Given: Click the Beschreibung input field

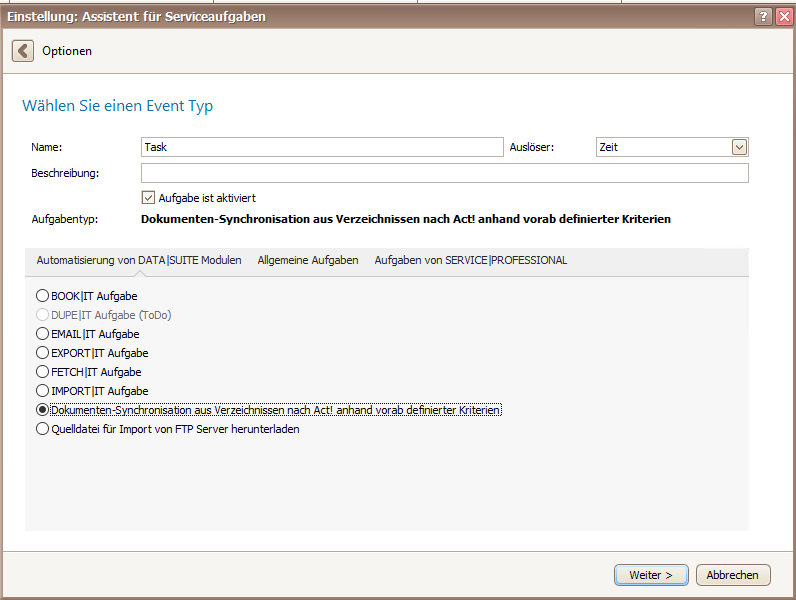Looking at the screenshot, I should (445, 173).
